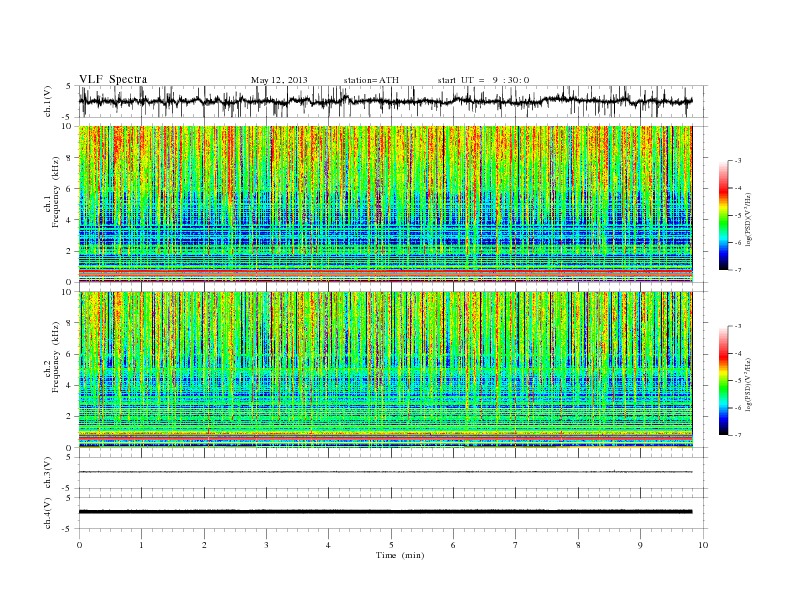
Task: Click the ch.2 spectrogram color scale bar
Action: point(723,381)
